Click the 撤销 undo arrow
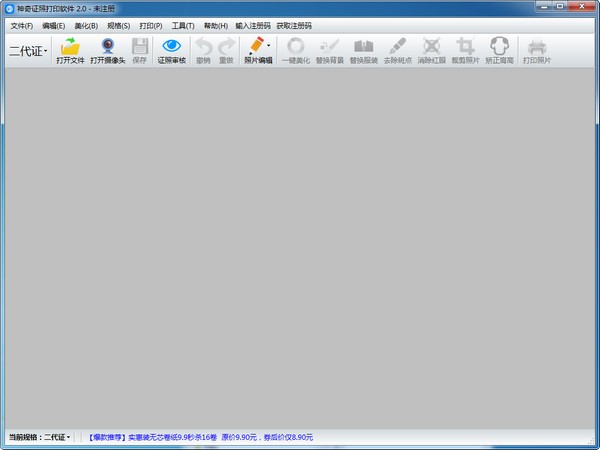Image resolution: width=600 pixels, height=450 pixels. click(x=203, y=47)
